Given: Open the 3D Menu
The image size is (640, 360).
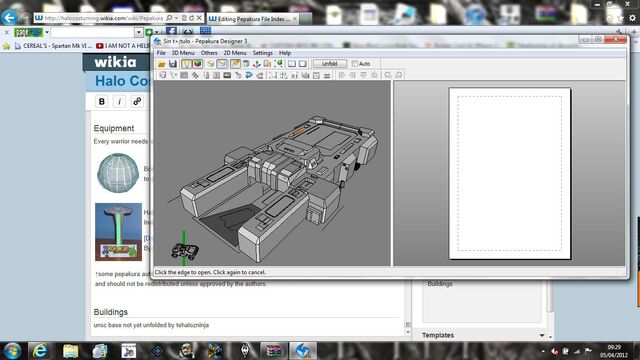Looking at the screenshot, I should (182, 53).
